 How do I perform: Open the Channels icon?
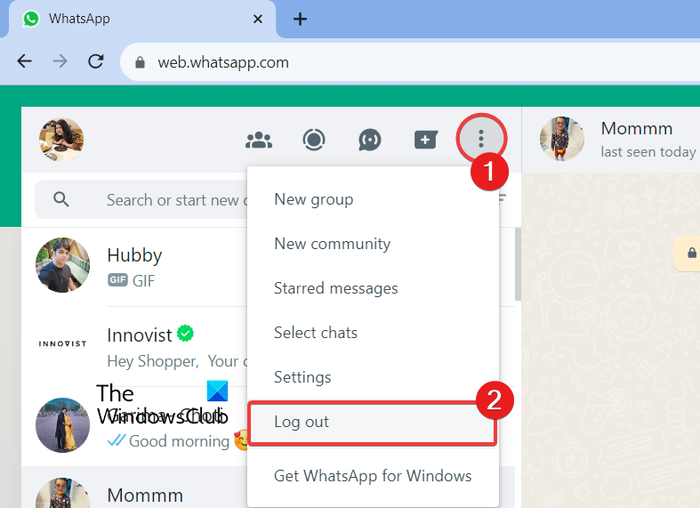pos(370,140)
